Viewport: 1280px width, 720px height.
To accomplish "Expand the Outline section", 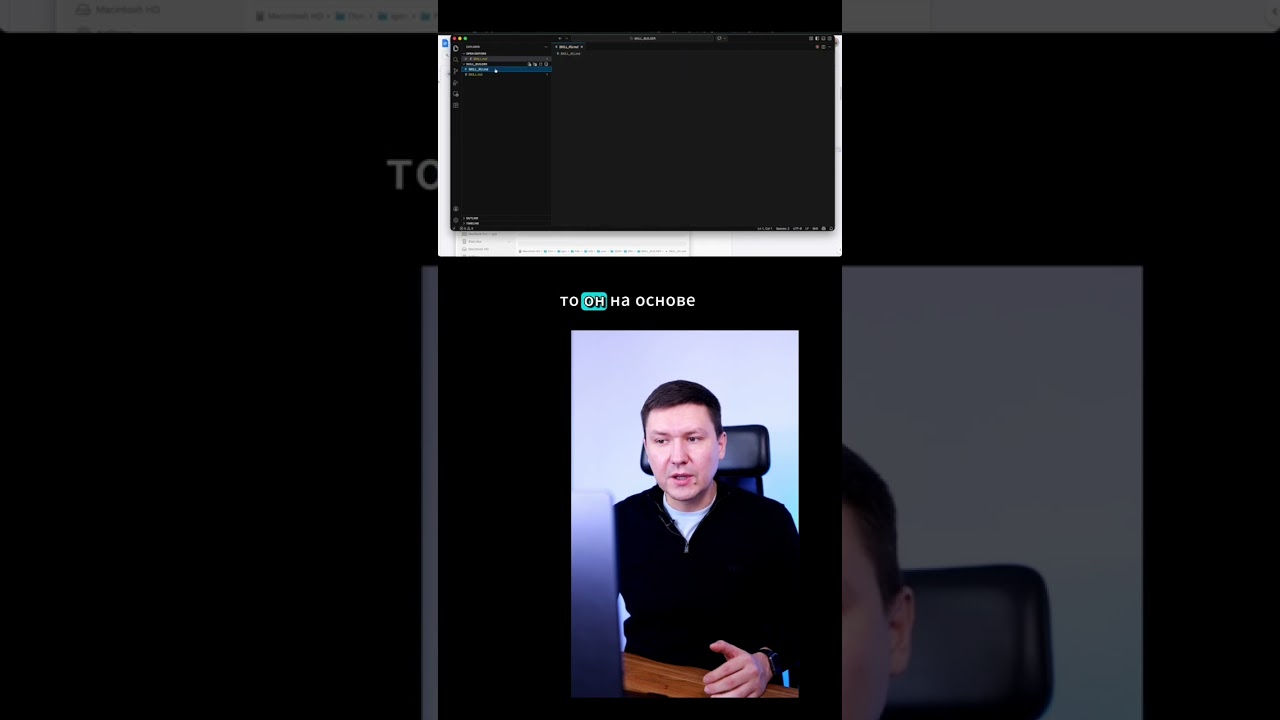I will (505, 218).
